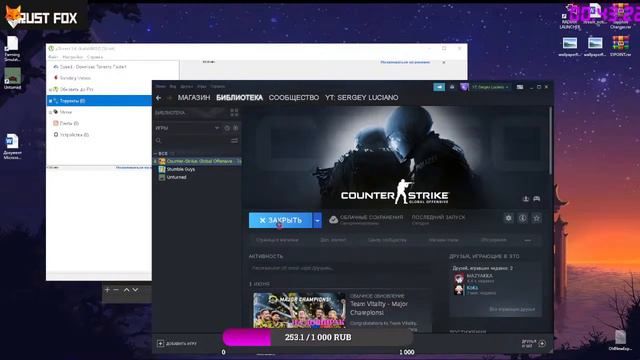Click the recent-activity clock icon in library

(227, 128)
